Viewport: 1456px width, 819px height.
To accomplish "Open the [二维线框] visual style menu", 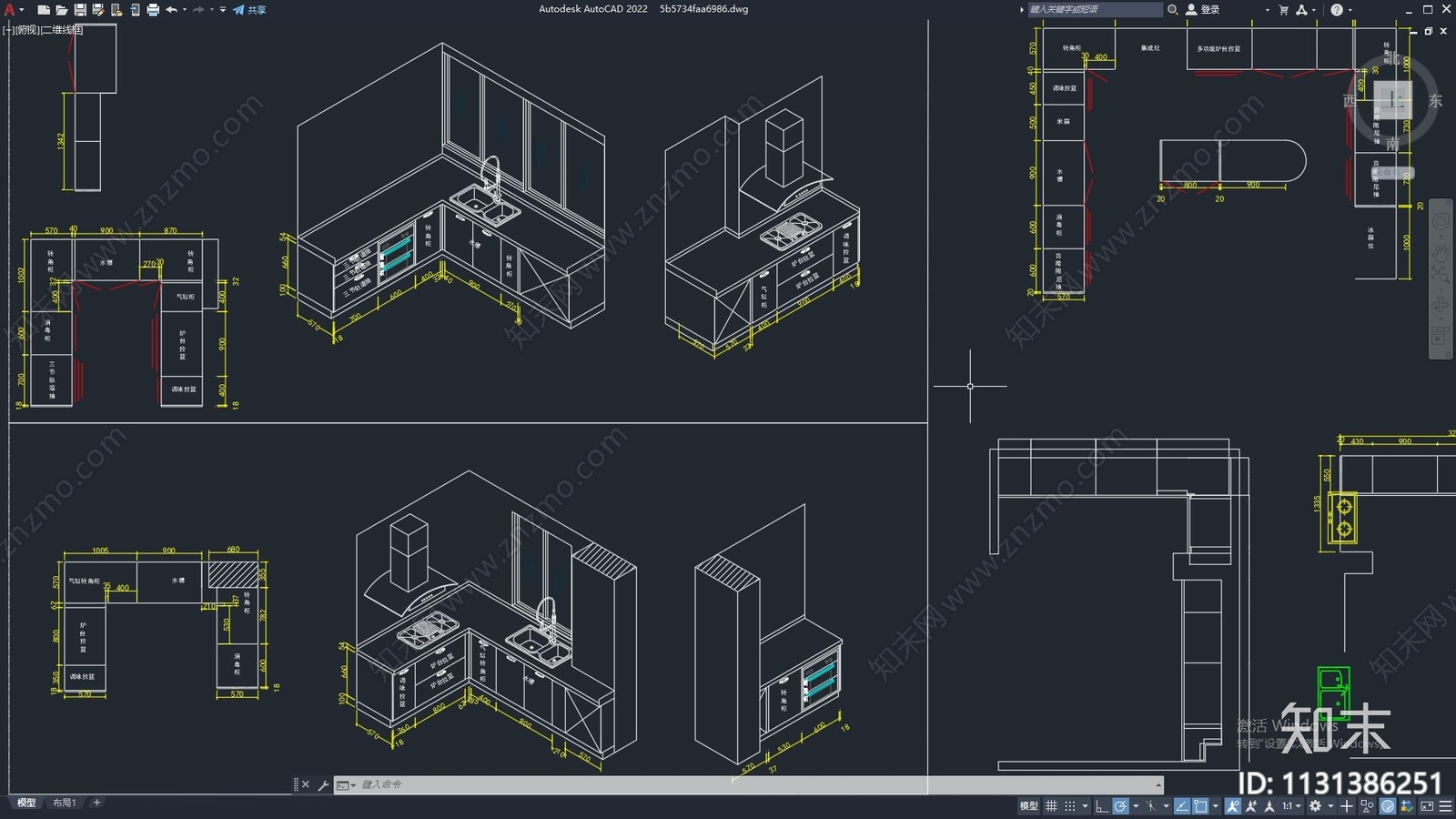I will pos(62,30).
